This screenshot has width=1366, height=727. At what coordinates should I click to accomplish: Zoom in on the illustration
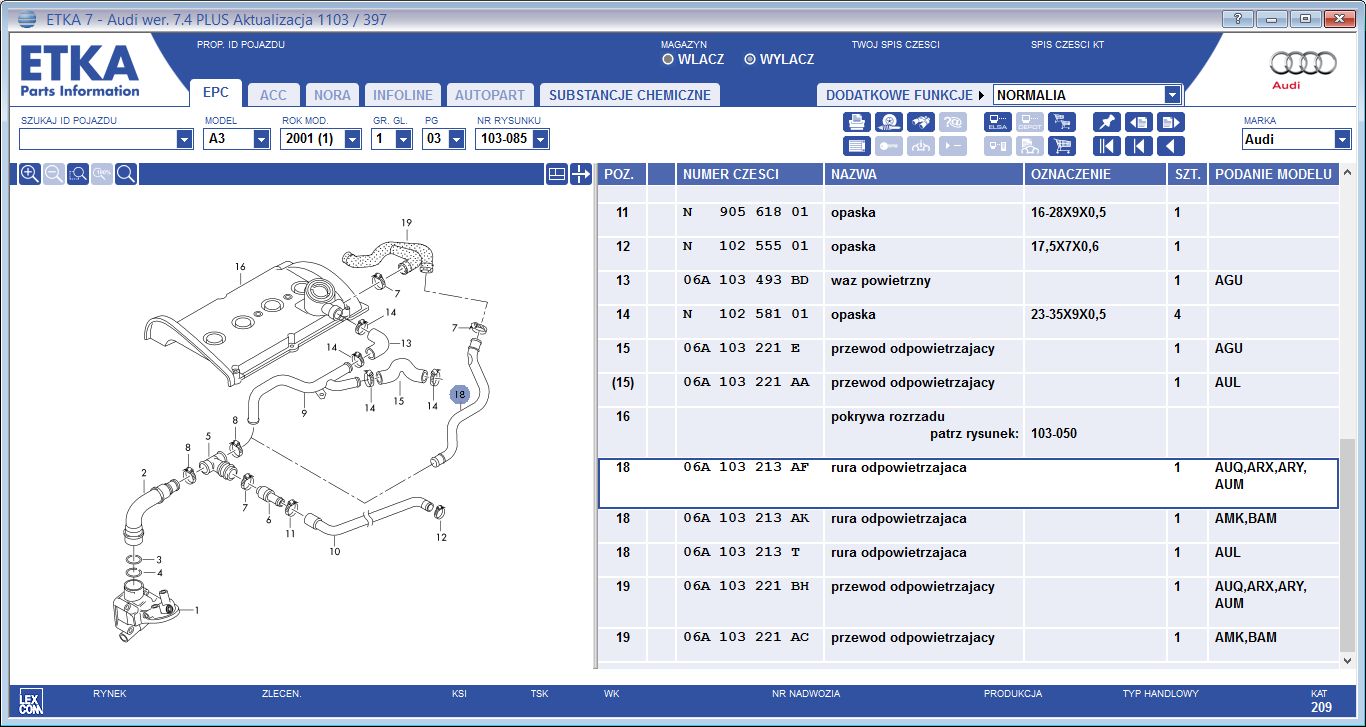tap(30, 174)
